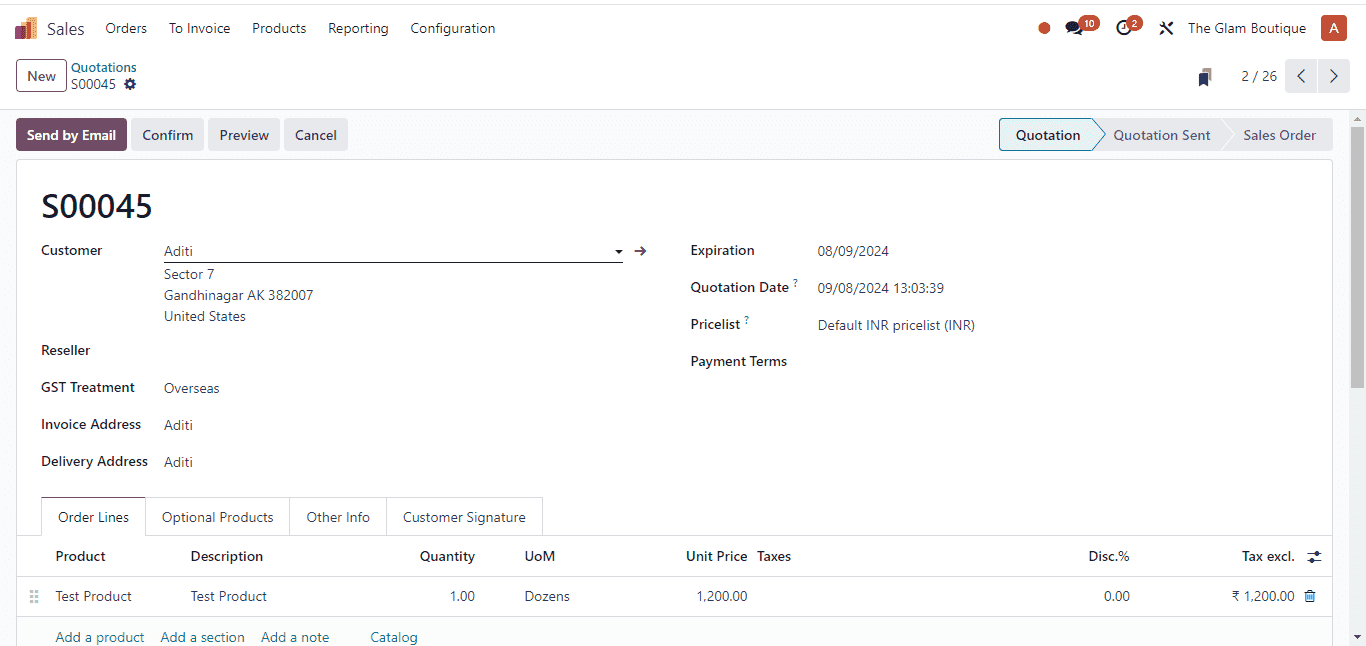This screenshot has height=646, width=1366.
Task: Click the debug tools wrench icon
Action: click(1166, 29)
